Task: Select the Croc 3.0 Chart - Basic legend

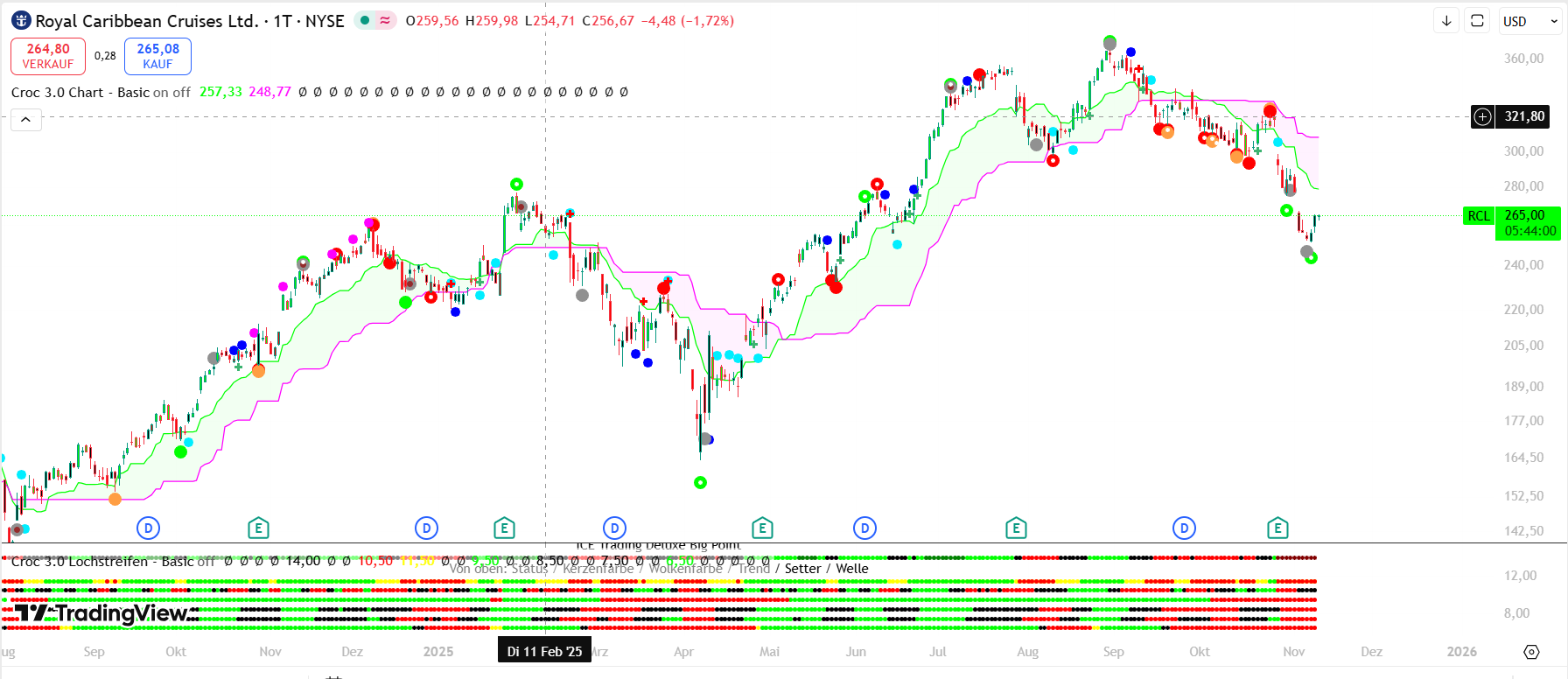Action: point(80,92)
